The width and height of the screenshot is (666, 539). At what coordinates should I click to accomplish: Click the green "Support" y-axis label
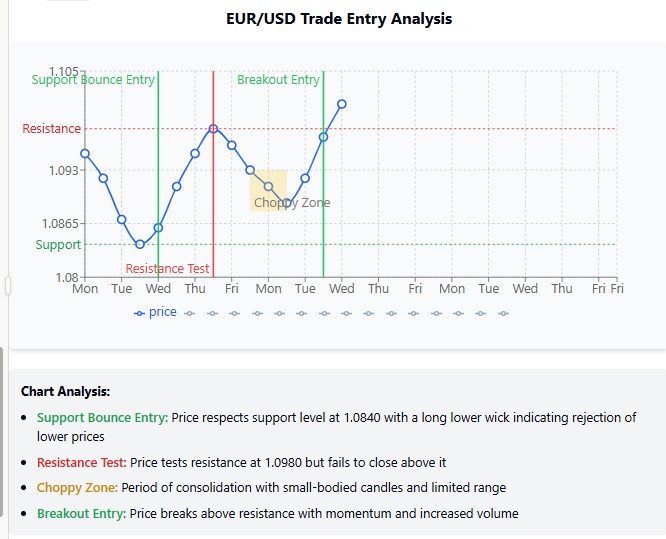[x=58, y=245]
